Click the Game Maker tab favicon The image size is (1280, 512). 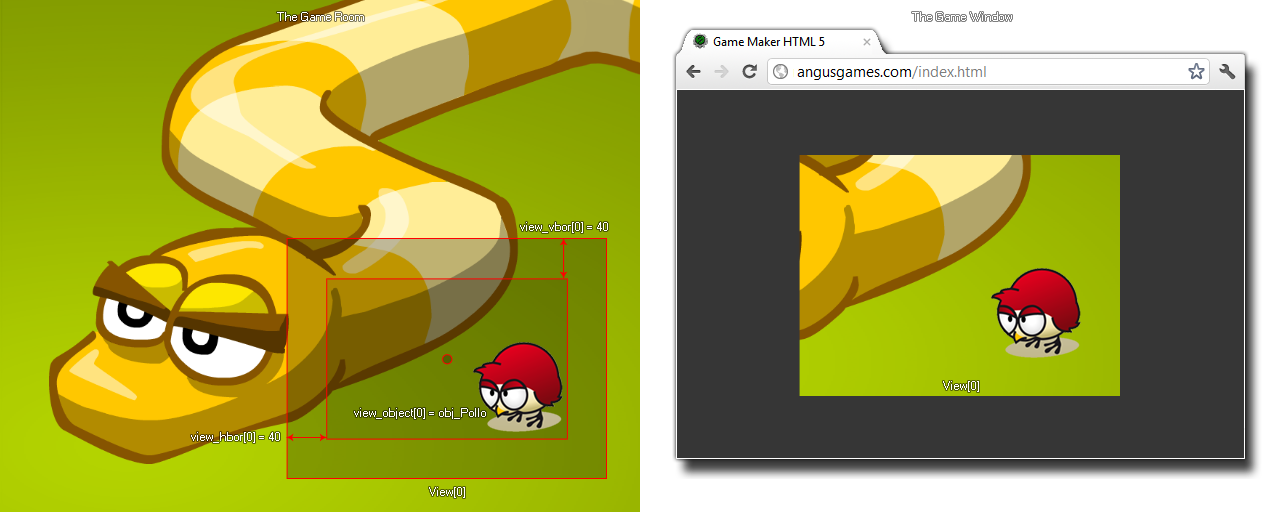tap(700, 41)
